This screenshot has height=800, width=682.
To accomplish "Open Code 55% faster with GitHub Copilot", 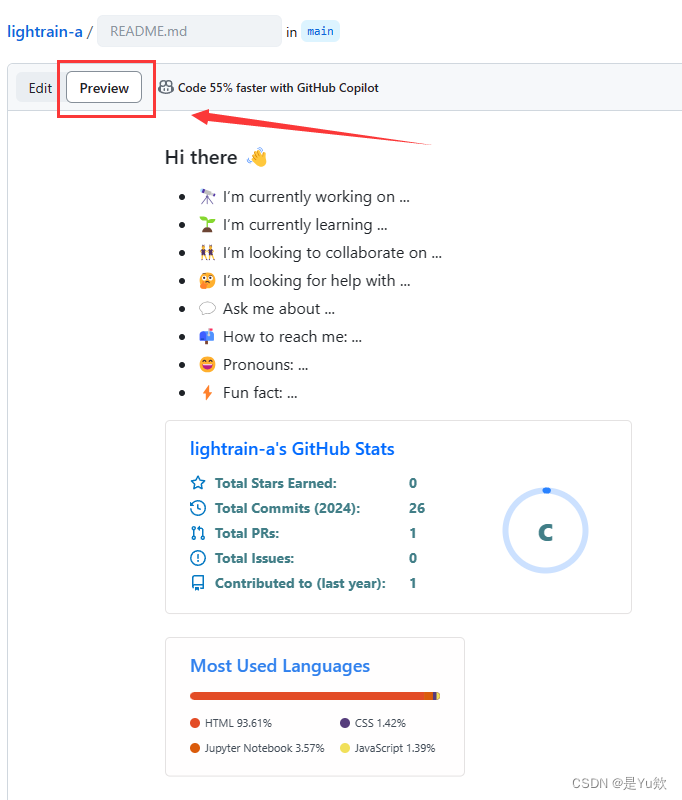I will click(x=278, y=88).
